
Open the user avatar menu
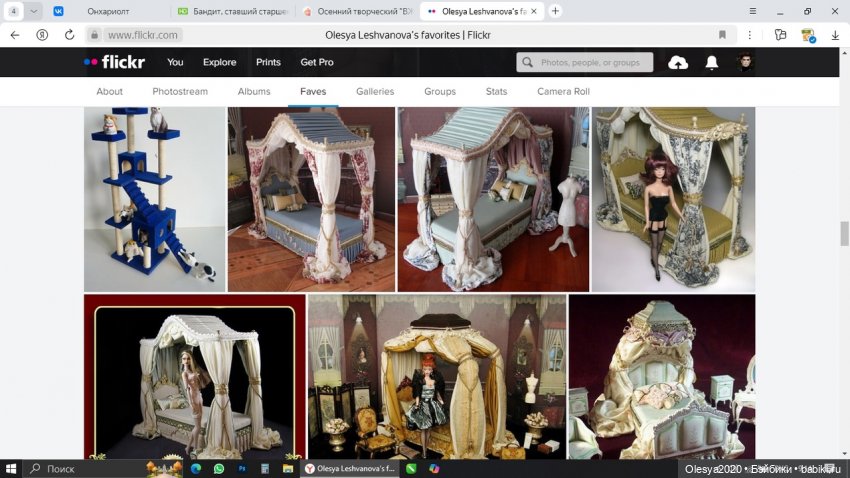745,62
